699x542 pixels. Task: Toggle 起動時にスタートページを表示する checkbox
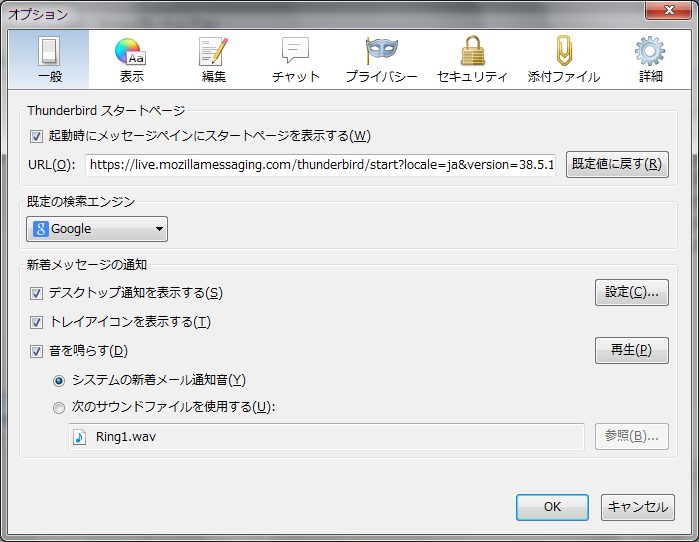tap(36, 136)
